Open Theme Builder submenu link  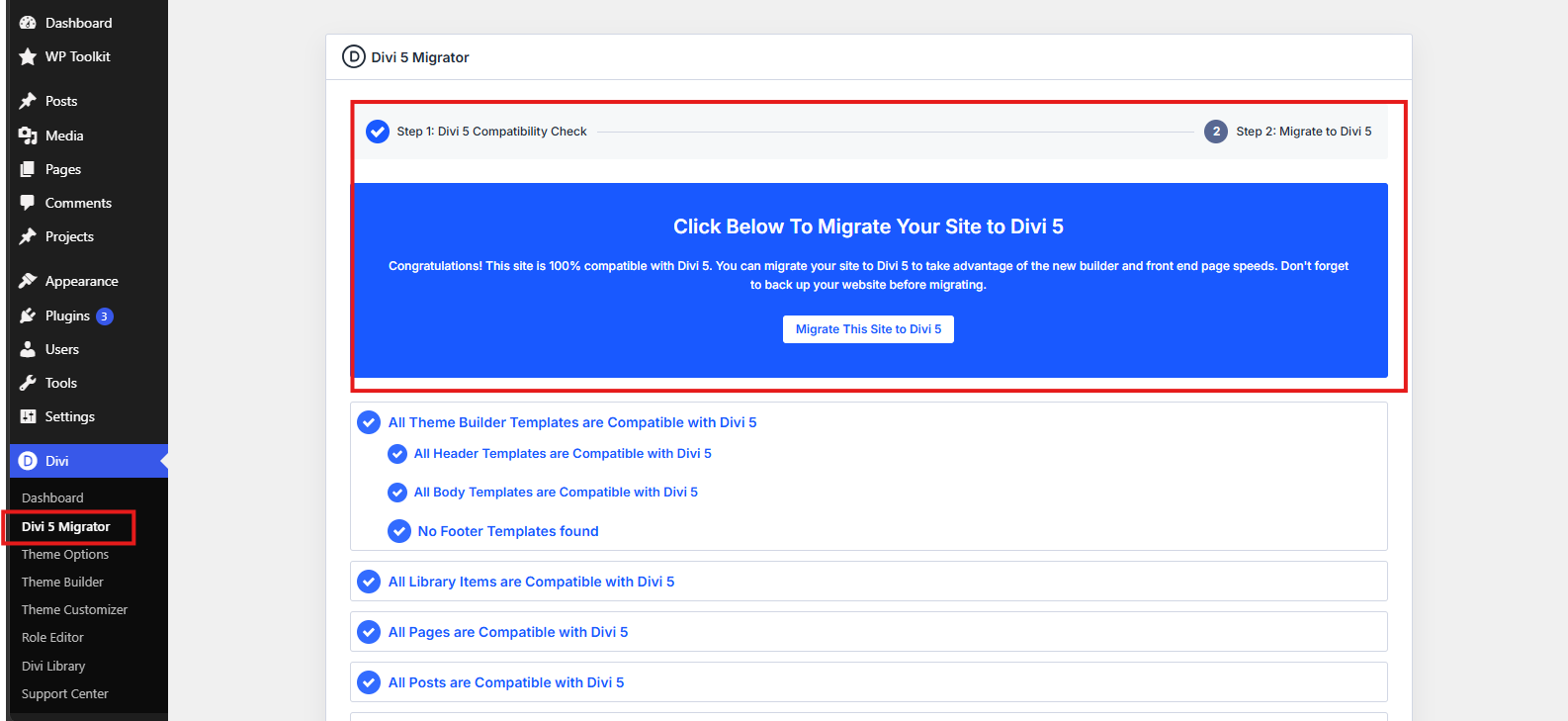pos(62,582)
